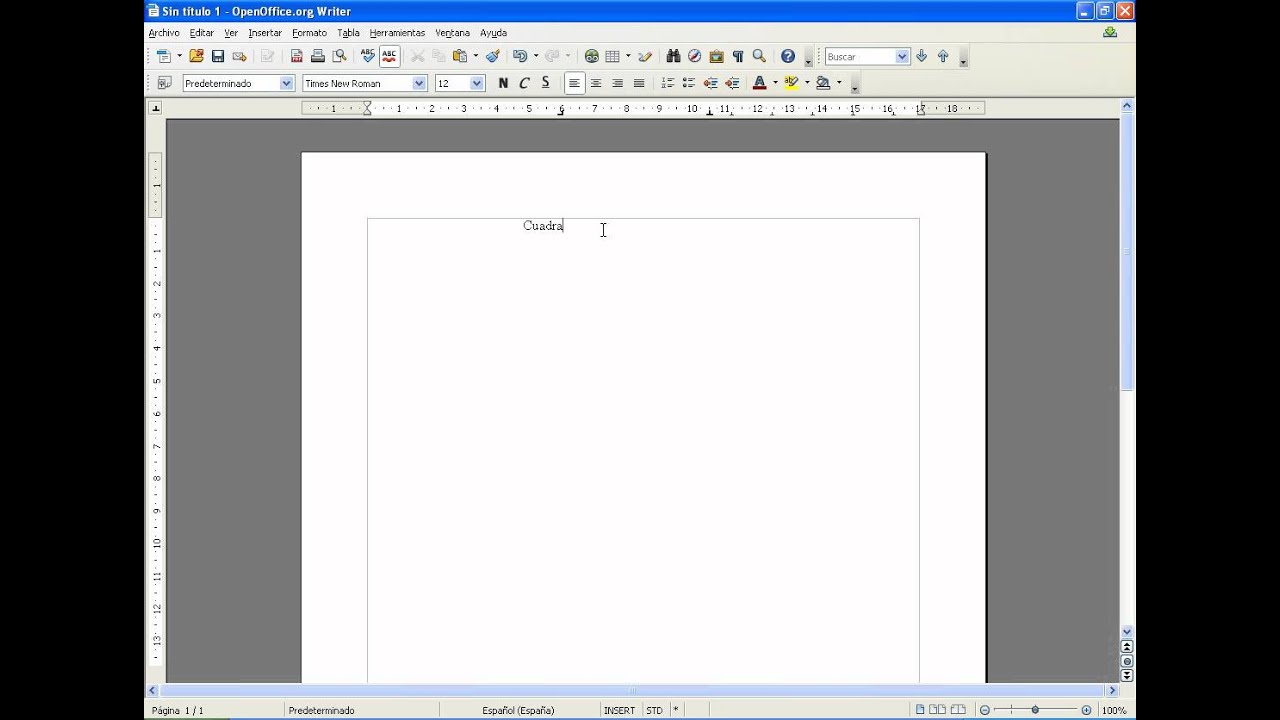Open the Tabla menu
This screenshot has height=720, width=1280.
pos(348,33)
